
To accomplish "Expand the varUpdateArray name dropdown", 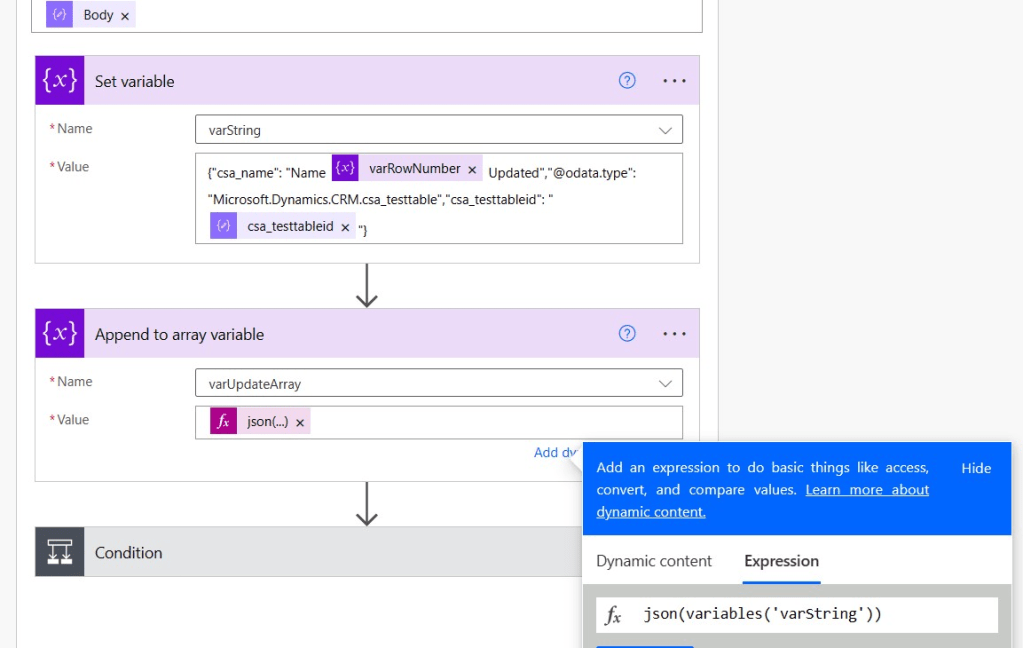I will tap(665, 383).
